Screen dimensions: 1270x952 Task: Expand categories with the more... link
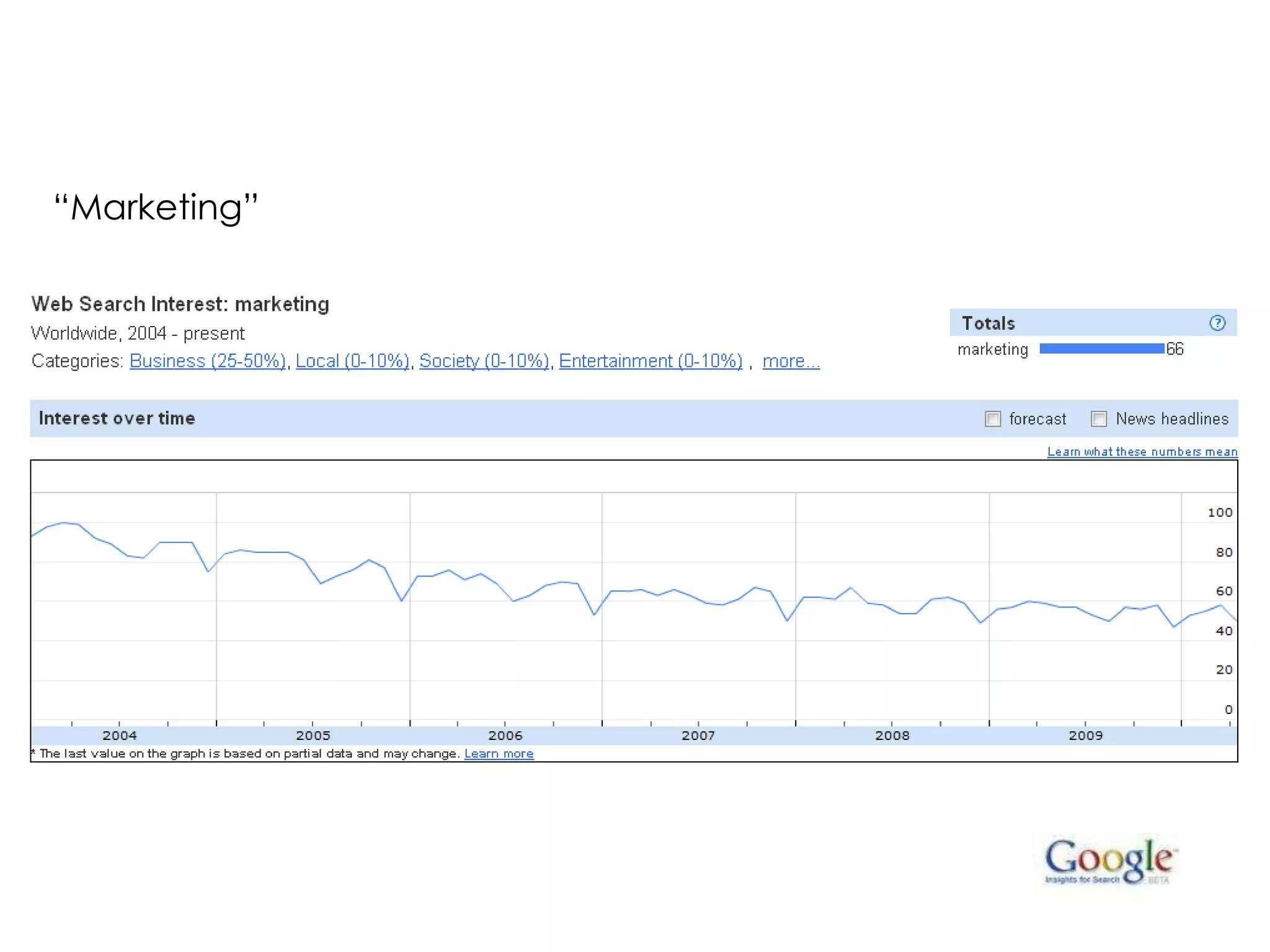(x=791, y=361)
